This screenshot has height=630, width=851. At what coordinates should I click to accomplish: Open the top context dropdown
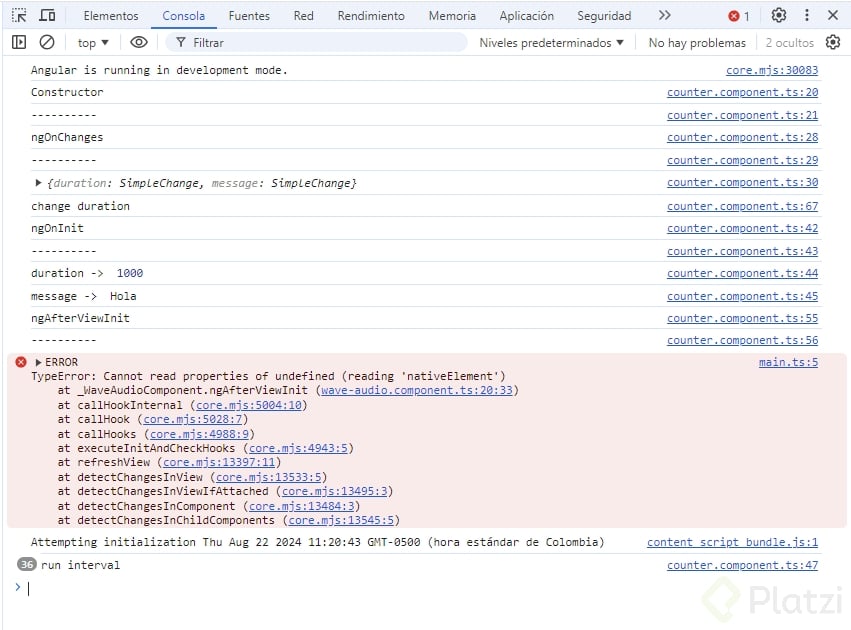93,43
